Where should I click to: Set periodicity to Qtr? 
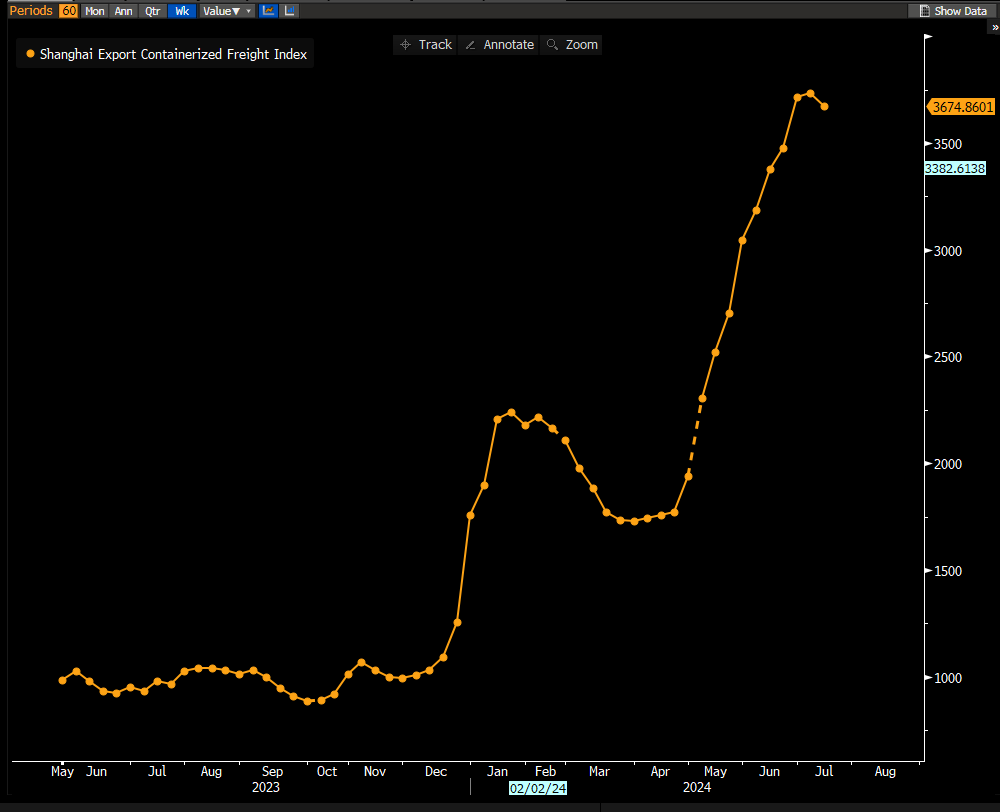click(152, 11)
